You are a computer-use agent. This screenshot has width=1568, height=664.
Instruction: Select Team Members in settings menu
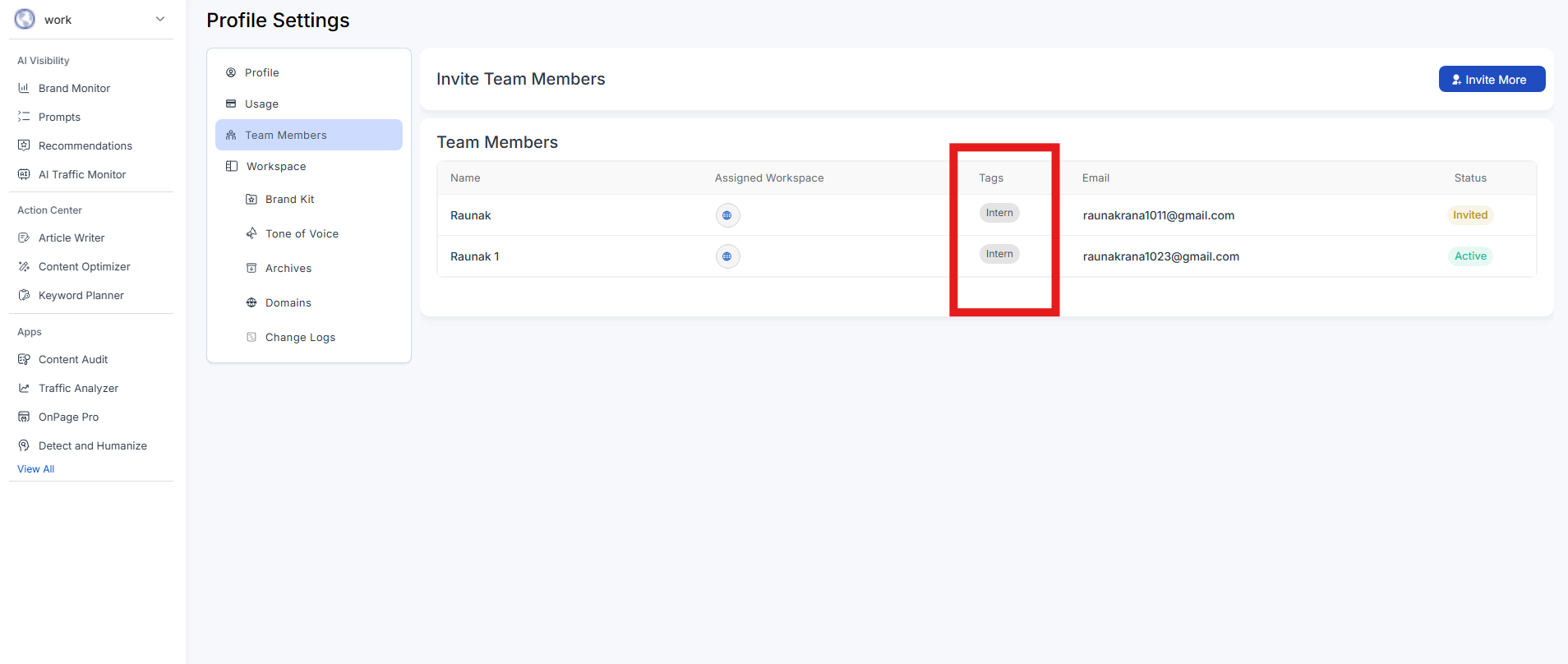click(x=285, y=135)
